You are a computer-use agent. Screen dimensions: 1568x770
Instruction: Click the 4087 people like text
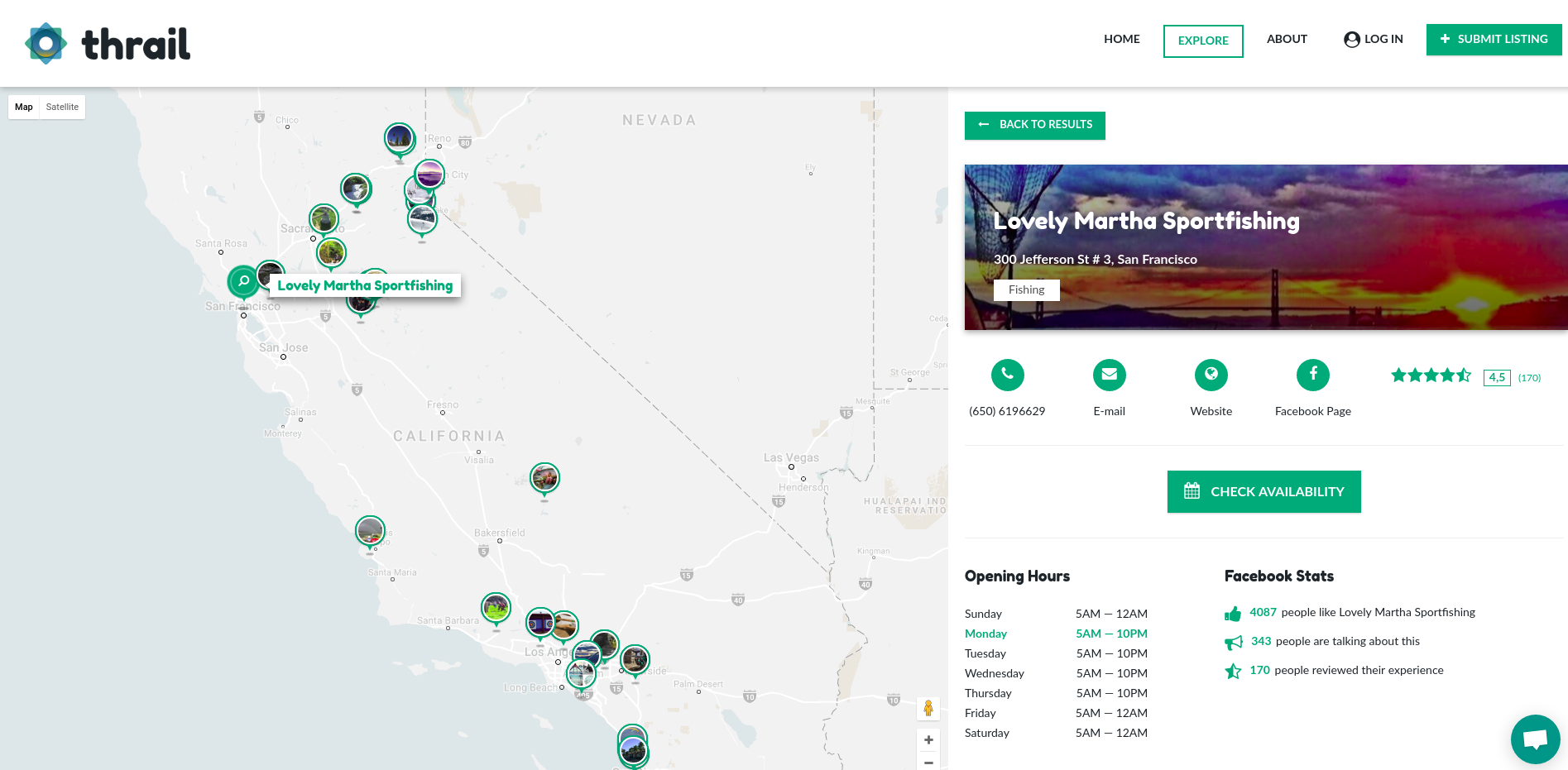coord(1362,612)
